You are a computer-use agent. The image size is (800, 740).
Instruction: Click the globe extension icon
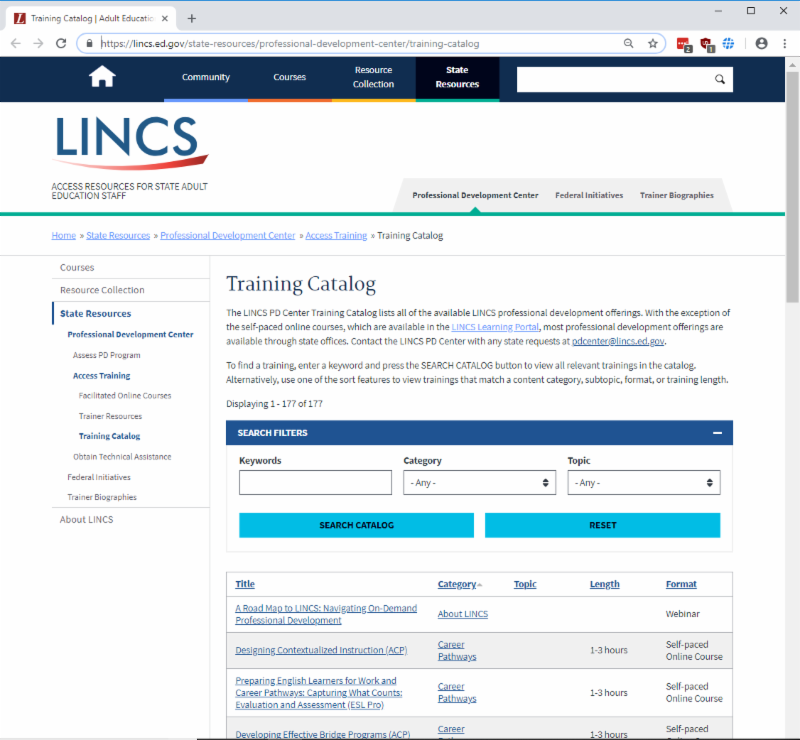(x=729, y=43)
